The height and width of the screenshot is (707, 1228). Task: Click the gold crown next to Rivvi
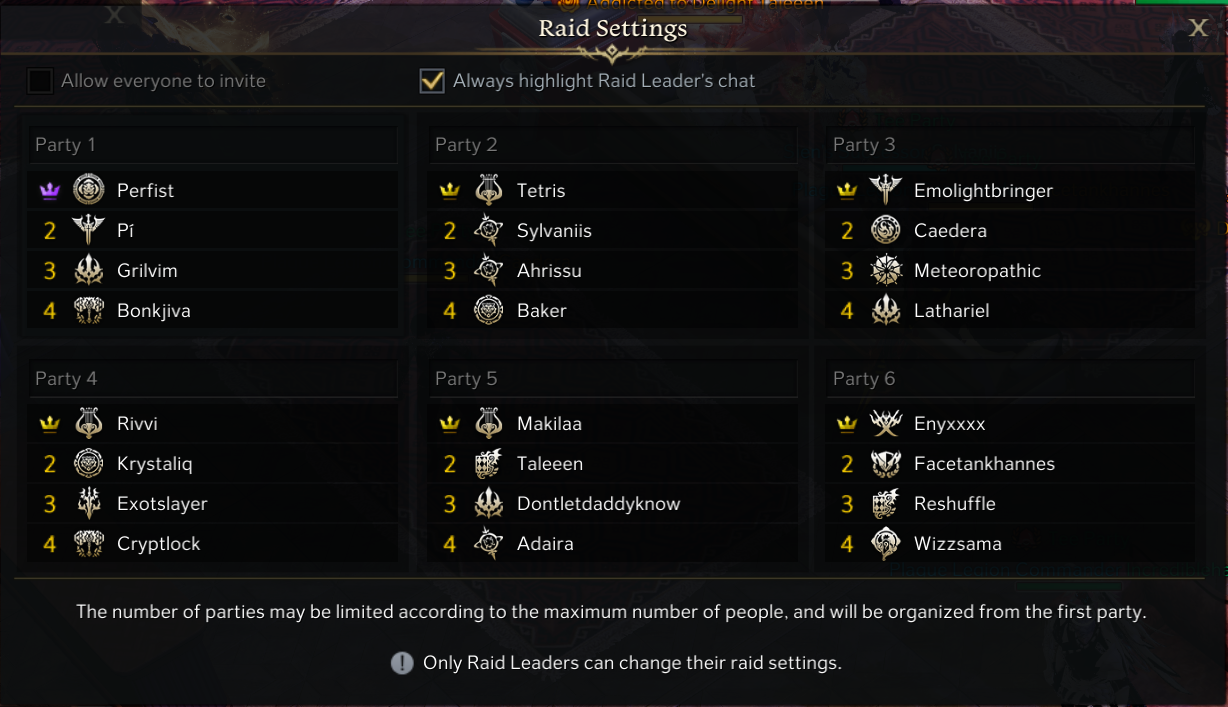pyautogui.click(x=50, y=424)
